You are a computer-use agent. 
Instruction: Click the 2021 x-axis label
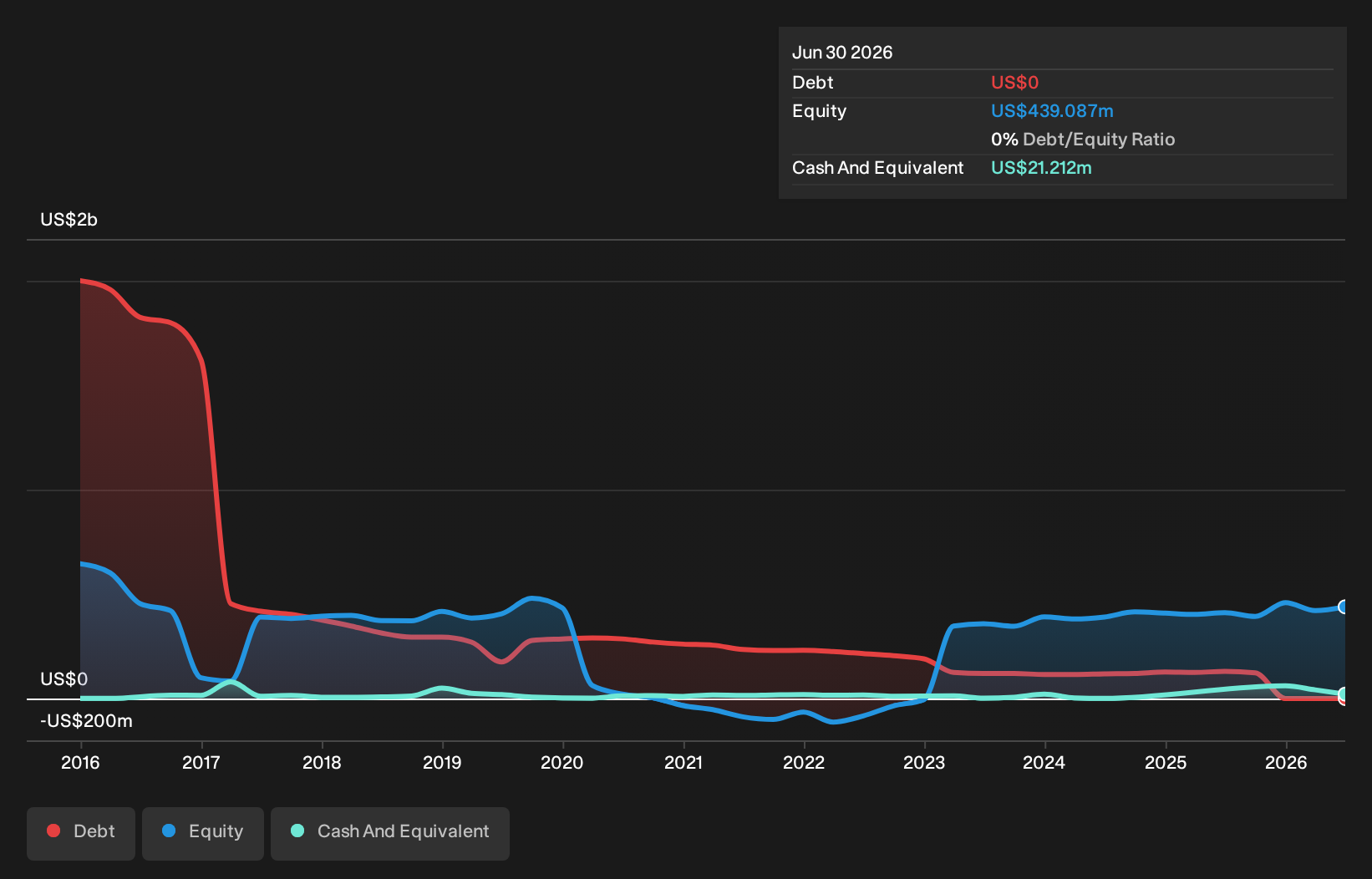point(683,762)
